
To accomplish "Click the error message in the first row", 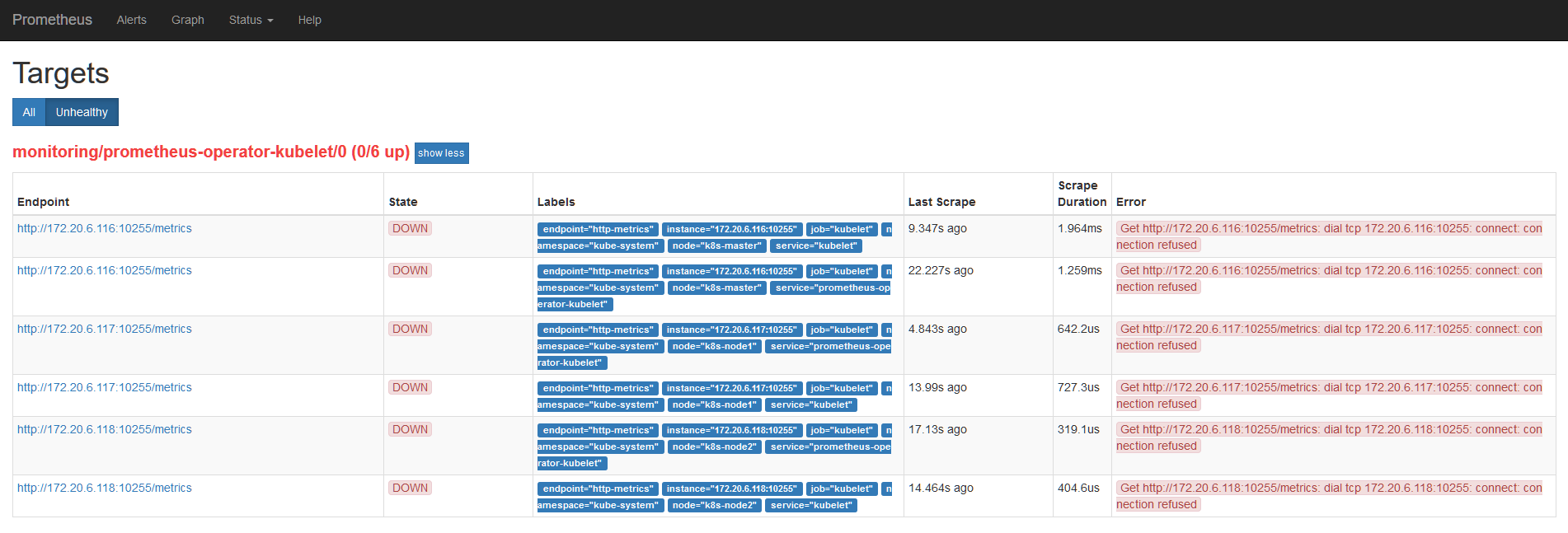I will (x=1329, y=229).
